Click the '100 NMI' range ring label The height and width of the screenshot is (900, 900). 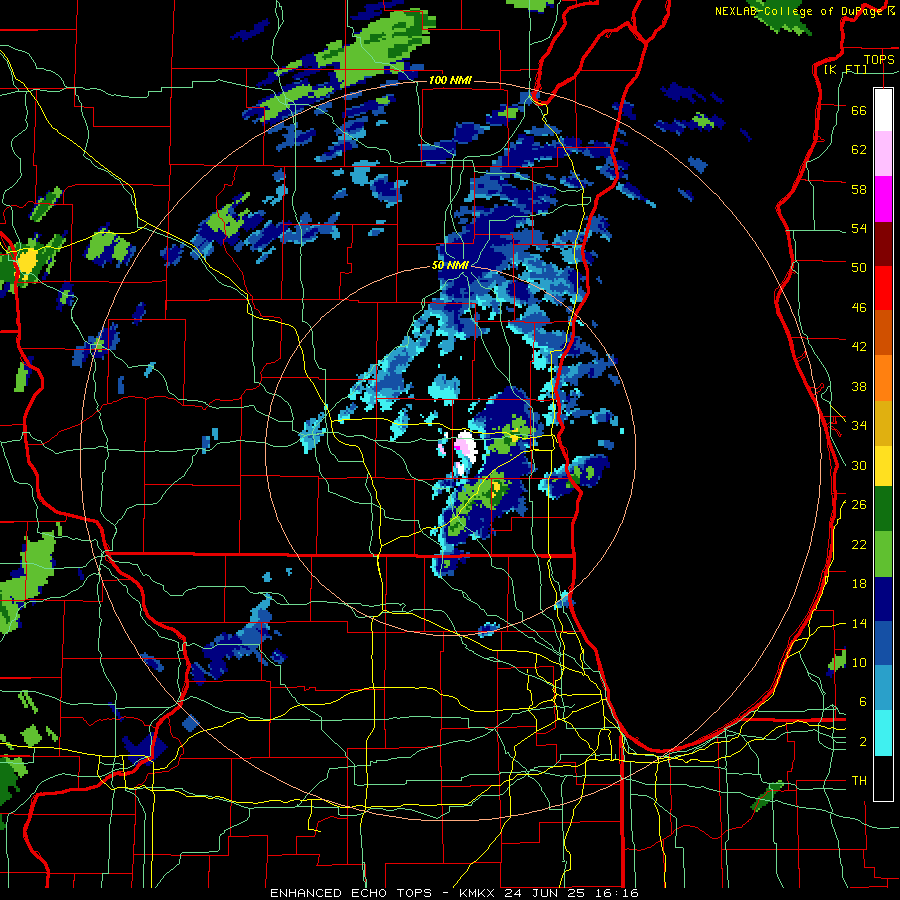[x=450, y=80]
